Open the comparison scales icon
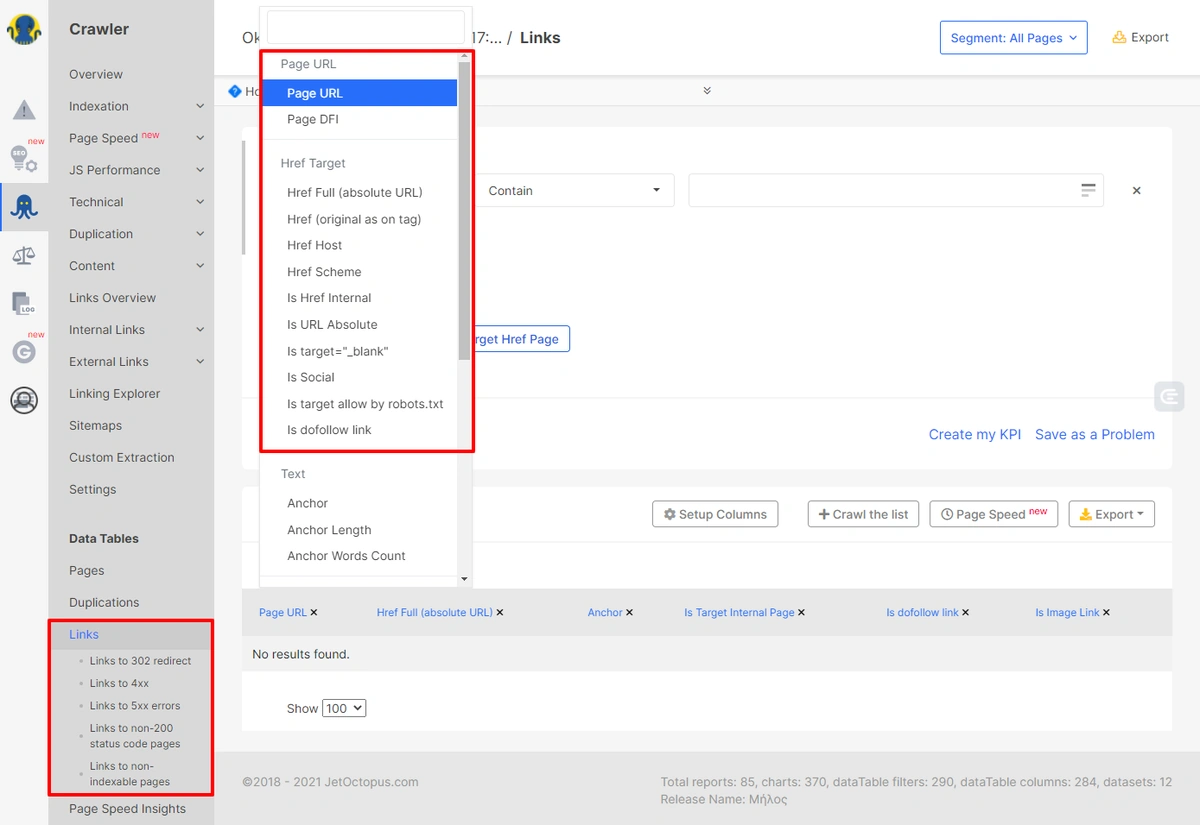 pos(22,255)
